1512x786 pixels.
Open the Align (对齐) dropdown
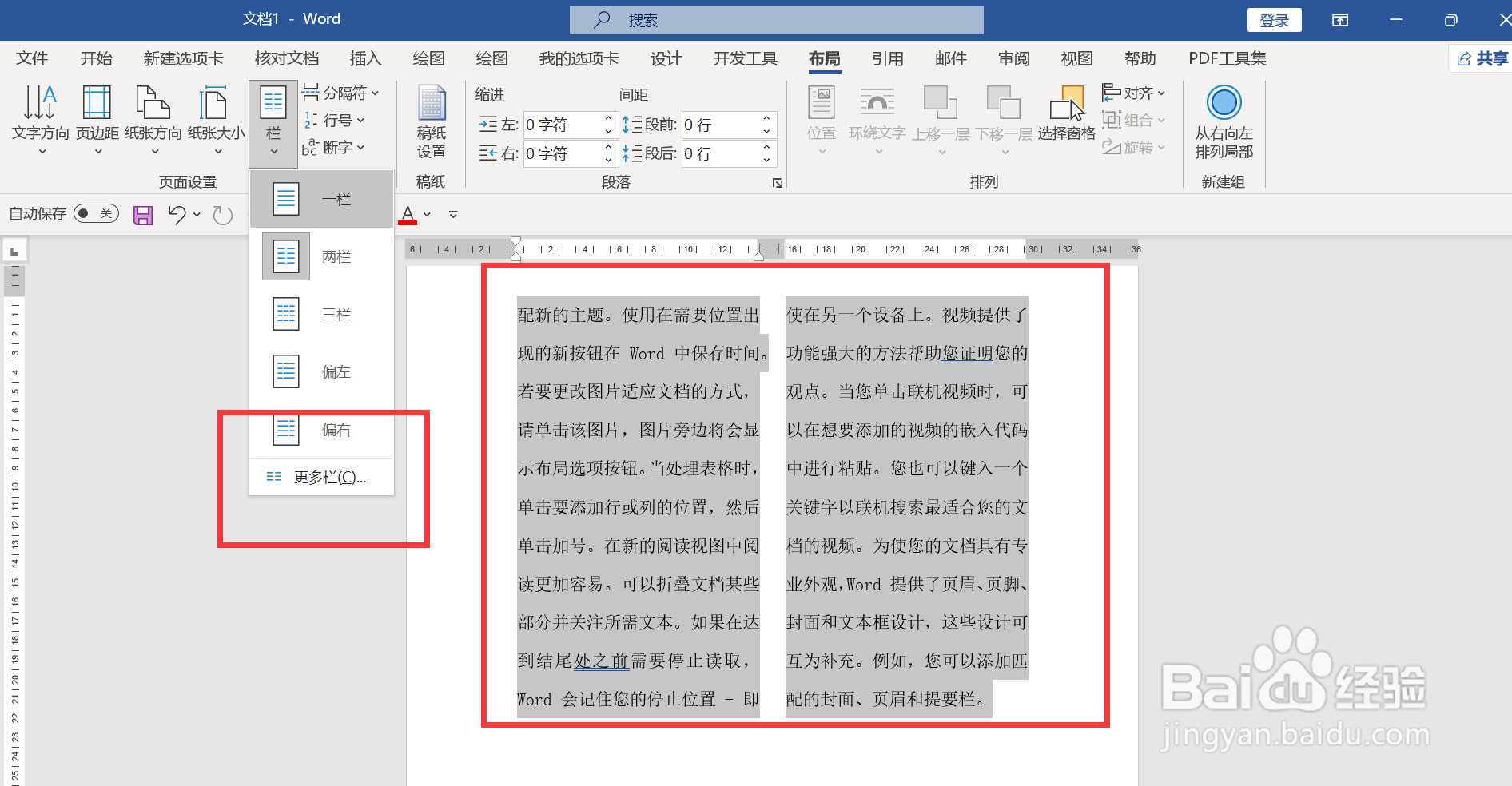tap(1134, 93)
